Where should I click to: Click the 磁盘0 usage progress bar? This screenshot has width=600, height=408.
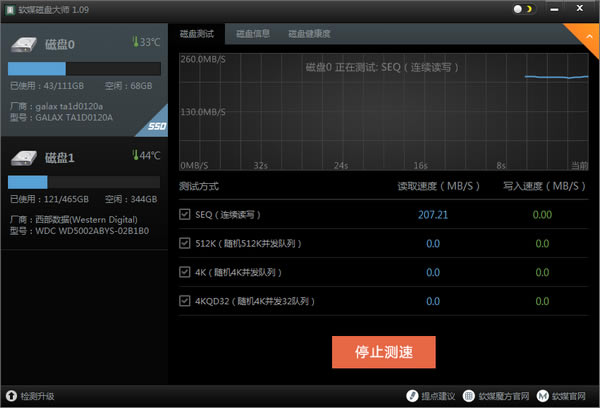(x=84, y=69)
